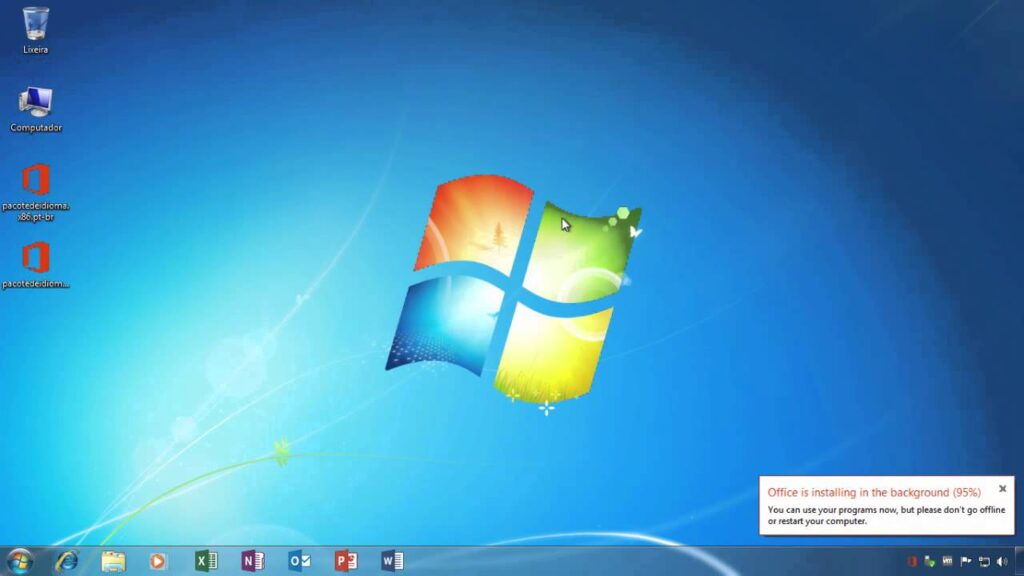Screen dimensions: 1024x576
Task: Open the Windows Start menu orb
Action: [20, 561]
